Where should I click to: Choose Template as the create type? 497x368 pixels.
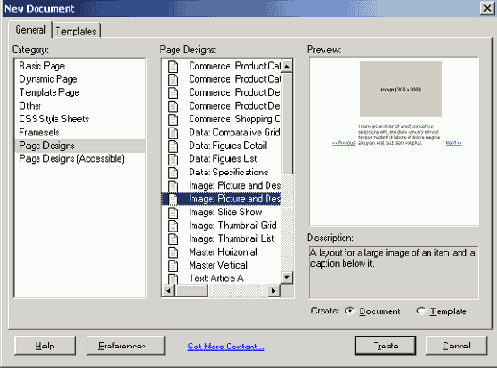pyautogui.click(x=421, y=311)
